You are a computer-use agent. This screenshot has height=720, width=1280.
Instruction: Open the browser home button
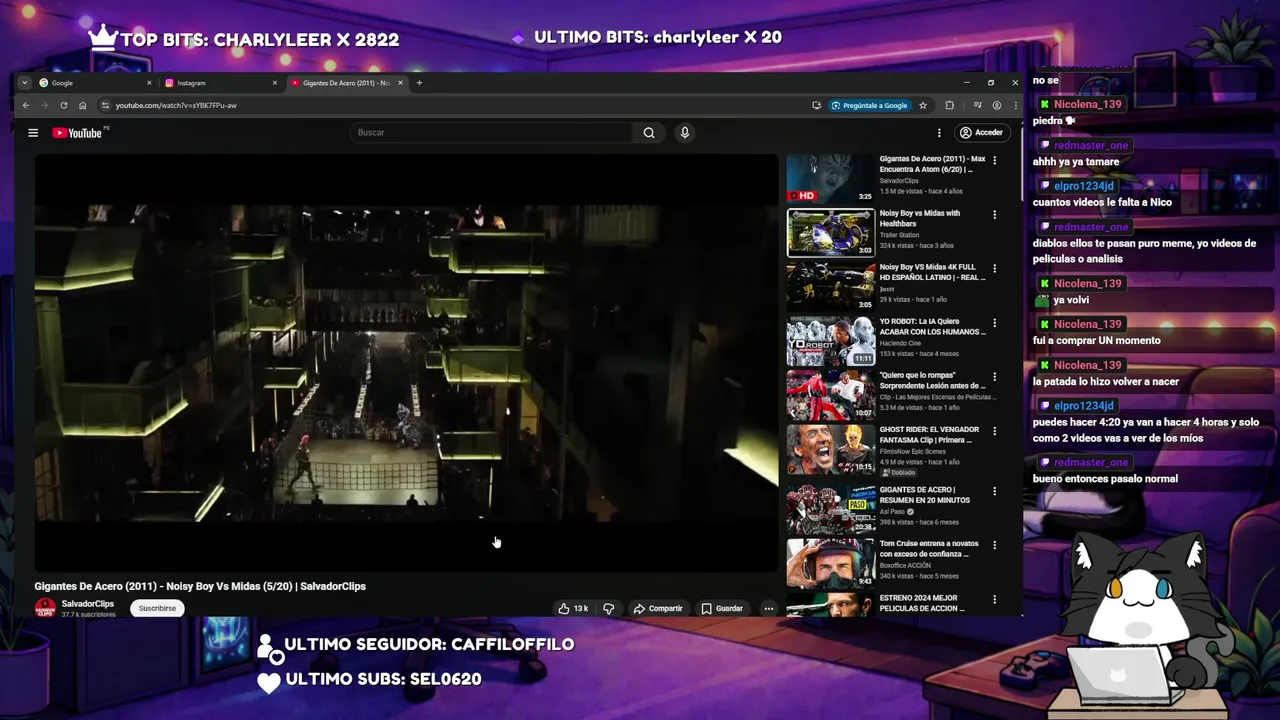[82, 105]
